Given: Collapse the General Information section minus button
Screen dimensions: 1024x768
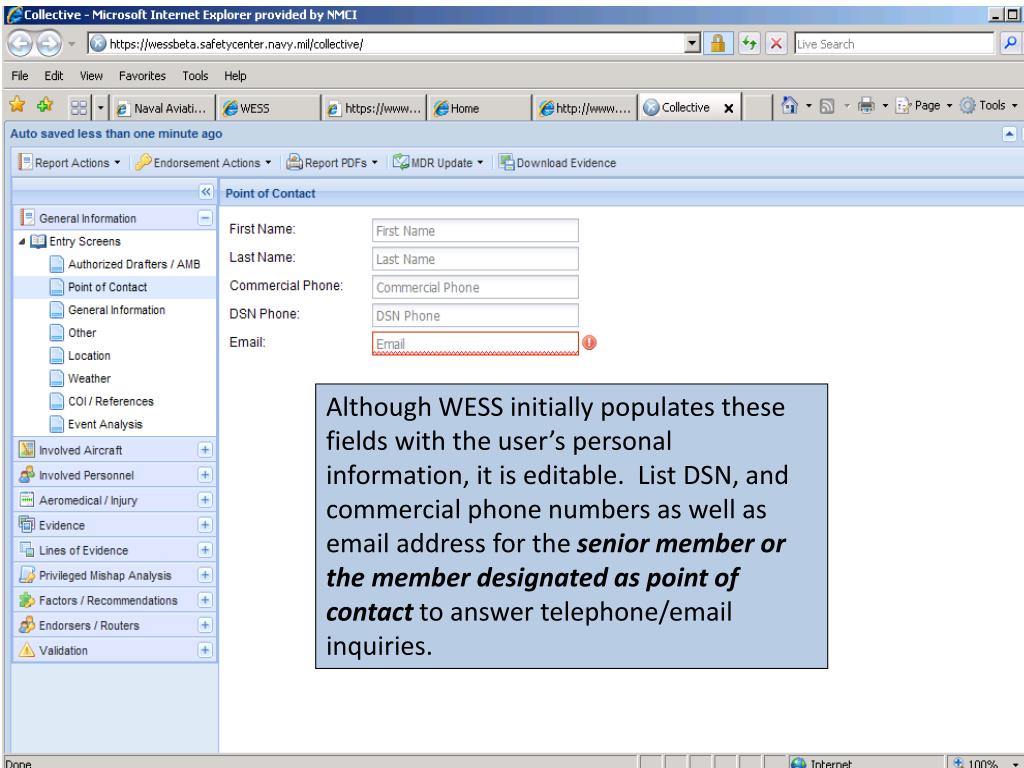Looking at the screenshot, I should point(205,218).
